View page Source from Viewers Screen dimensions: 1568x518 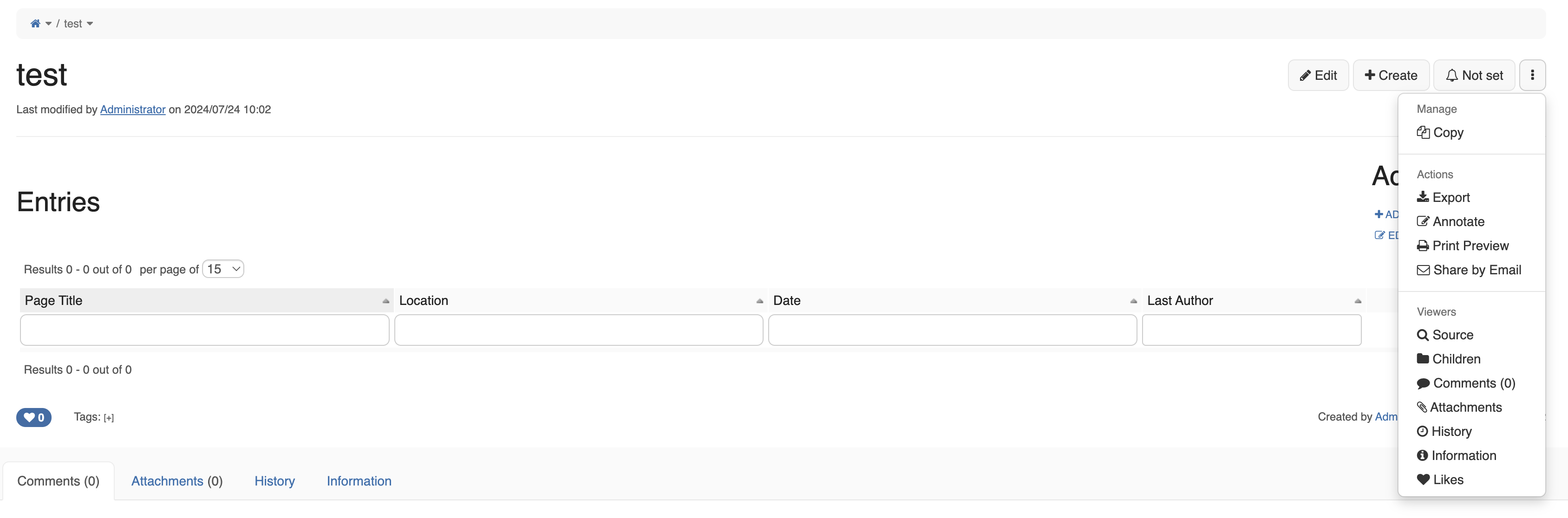(1445, 335)
